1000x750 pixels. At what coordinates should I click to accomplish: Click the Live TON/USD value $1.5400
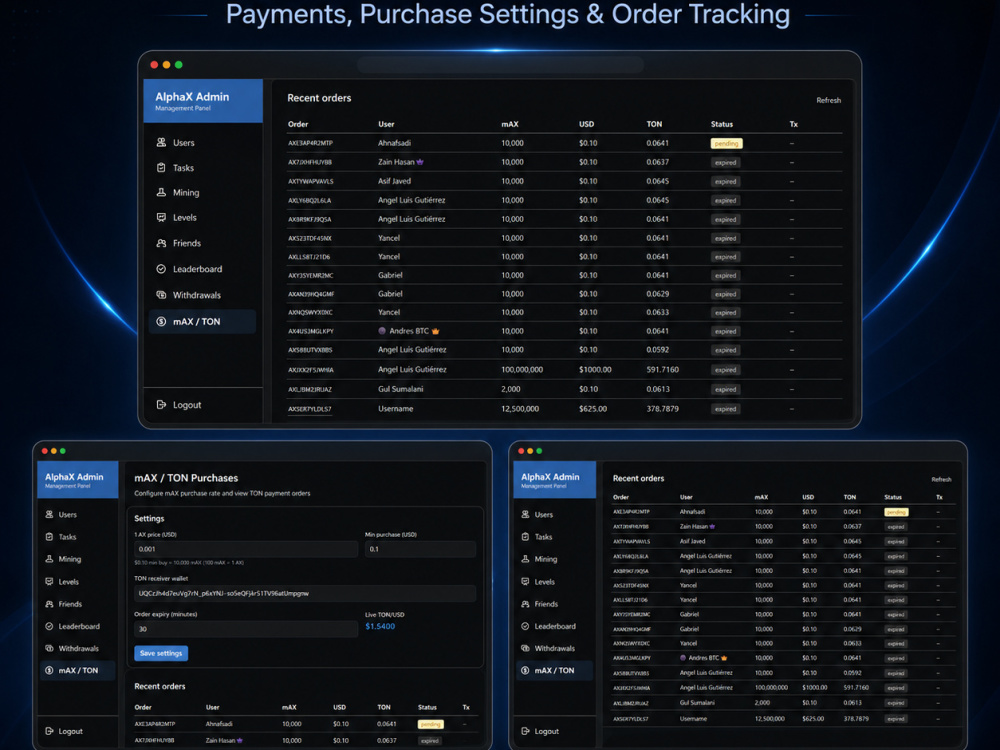tap(380, 626)
